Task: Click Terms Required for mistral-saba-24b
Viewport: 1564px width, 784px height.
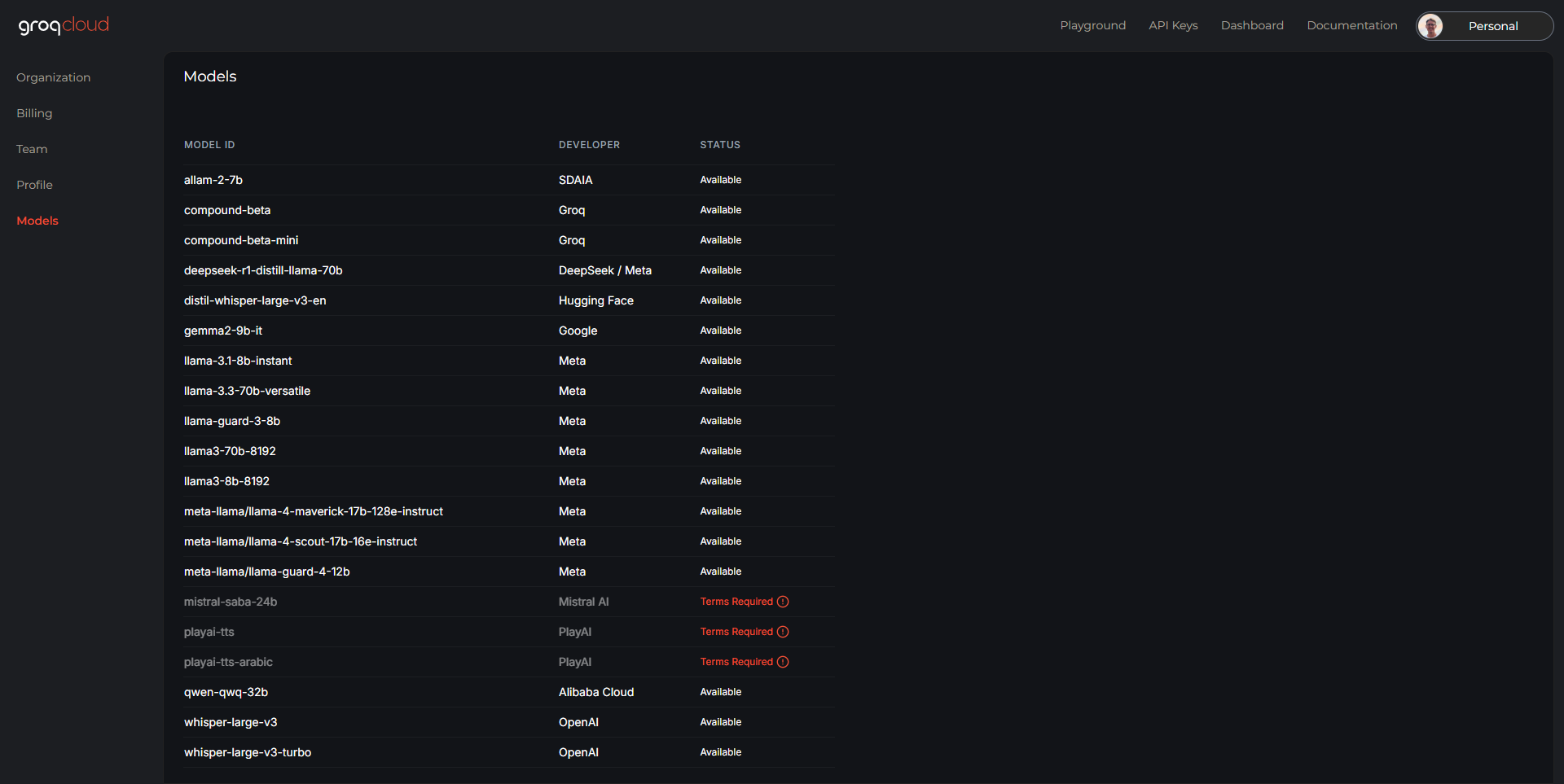Action: (x=736, y=602)
